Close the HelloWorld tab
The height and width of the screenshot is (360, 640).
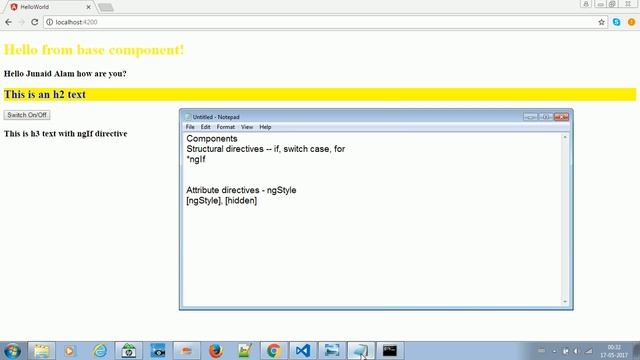88,7
